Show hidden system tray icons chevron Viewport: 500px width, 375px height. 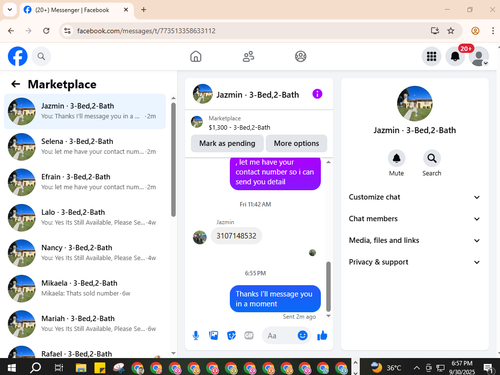point(416,368)
